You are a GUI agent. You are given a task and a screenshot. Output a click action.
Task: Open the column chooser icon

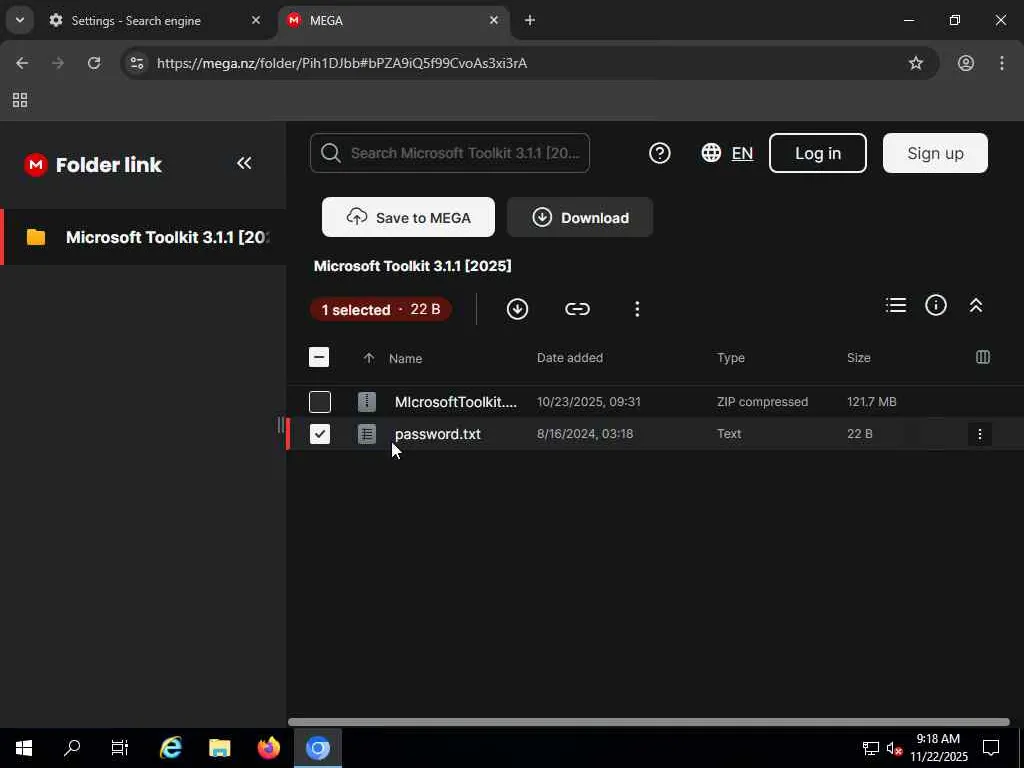tap(983, 357)
